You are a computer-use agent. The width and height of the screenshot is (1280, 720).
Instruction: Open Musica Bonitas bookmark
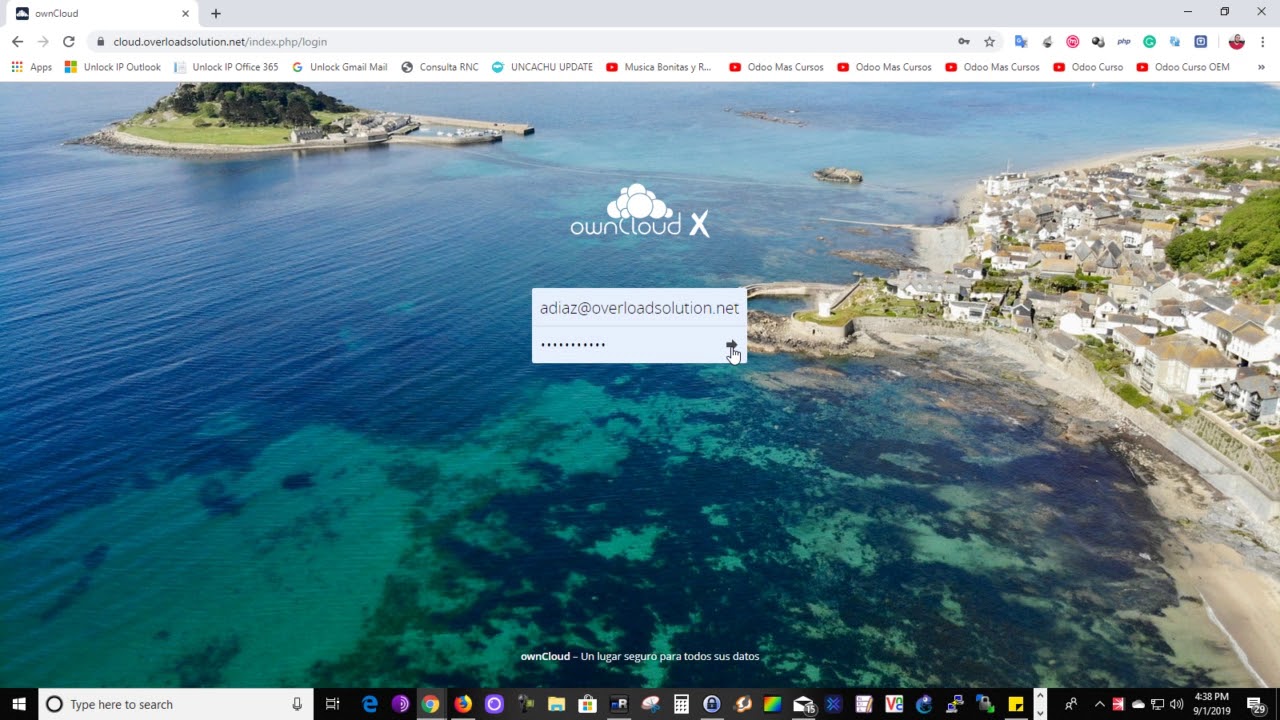tap(658, 67)
